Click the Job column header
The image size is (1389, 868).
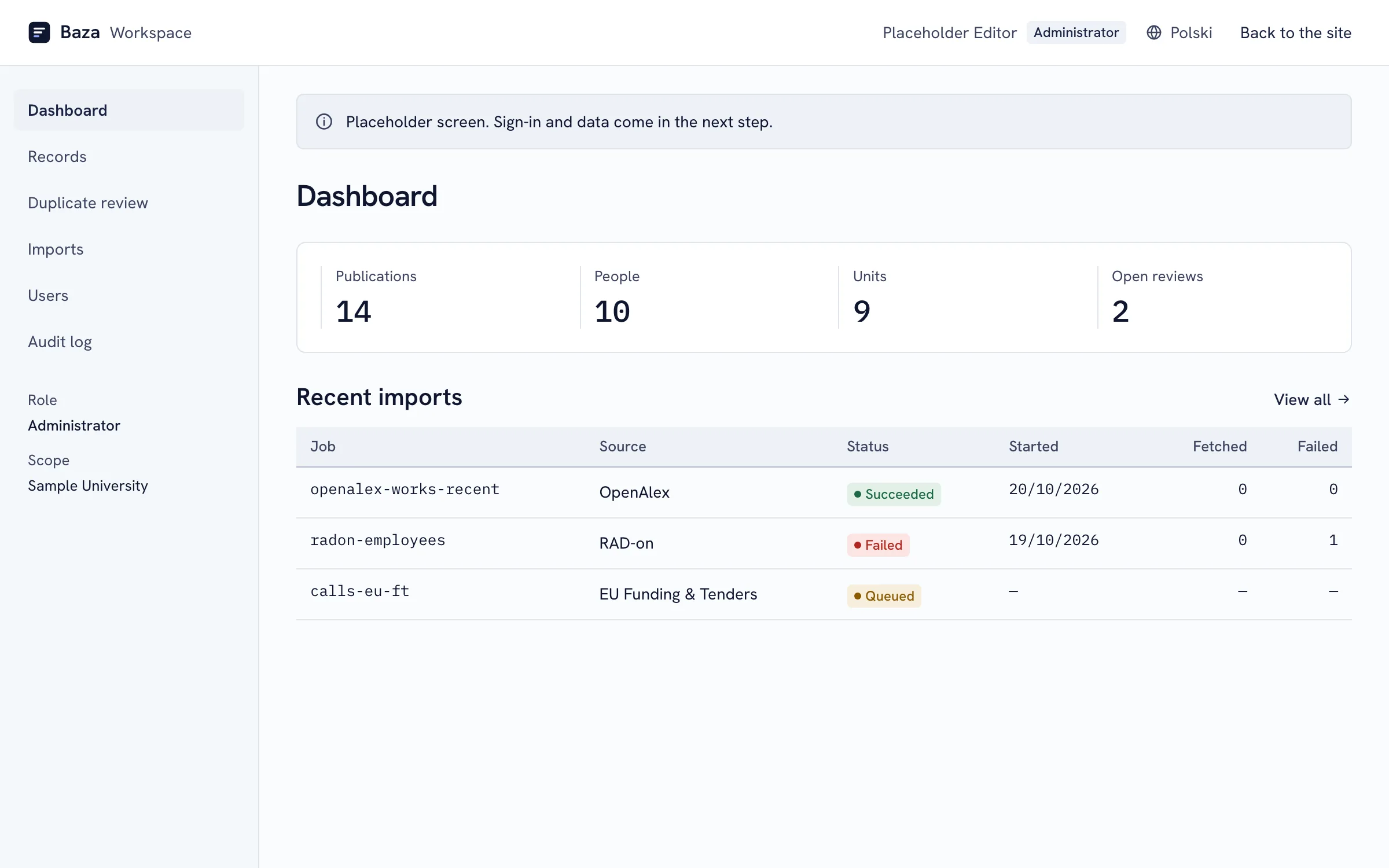pyautogui.click(x=322, y=446)
